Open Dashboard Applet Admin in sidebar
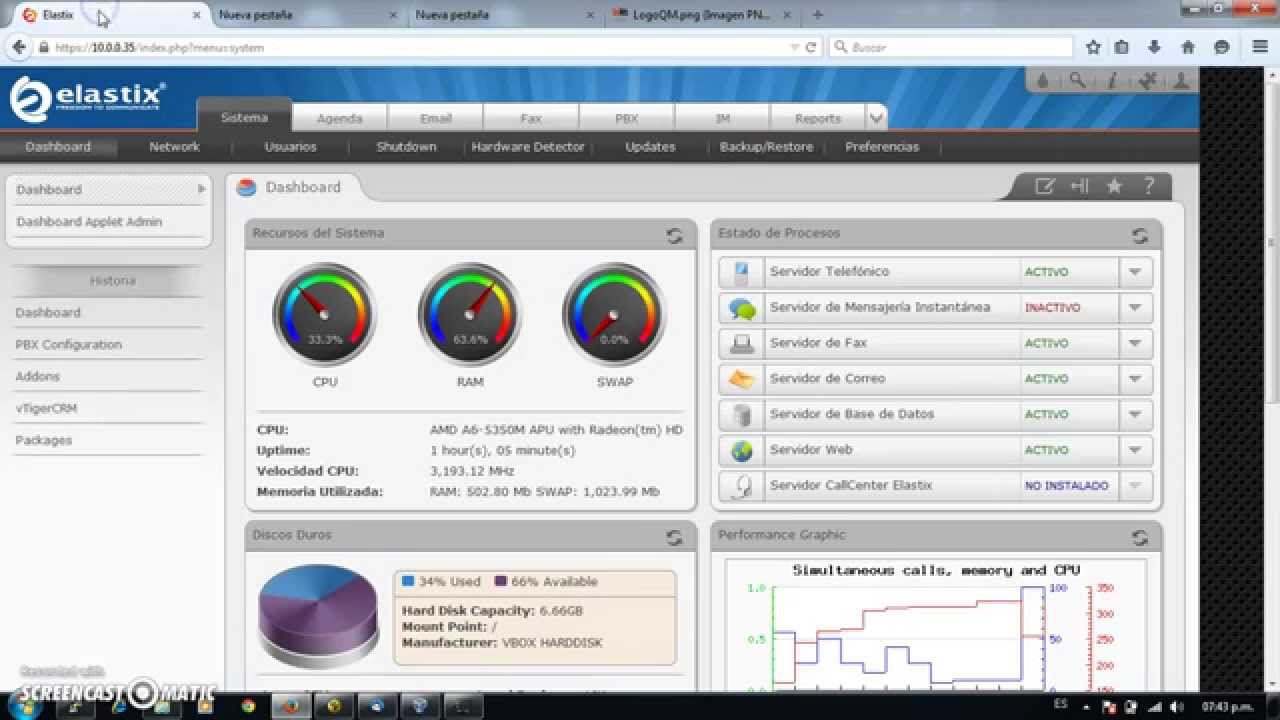This screenshot has width=1280, height=720. [89, 222]
